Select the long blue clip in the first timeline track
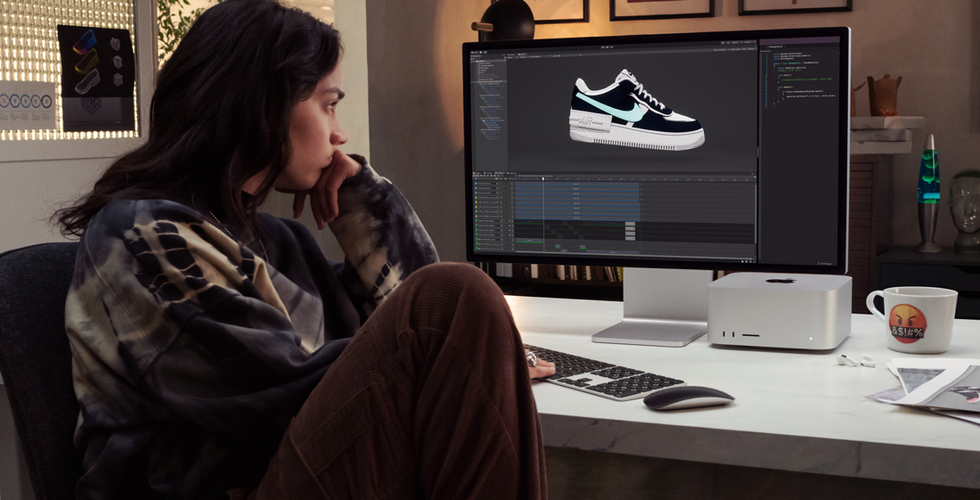Viewport: 980px width, 500px height. (578, 184)
